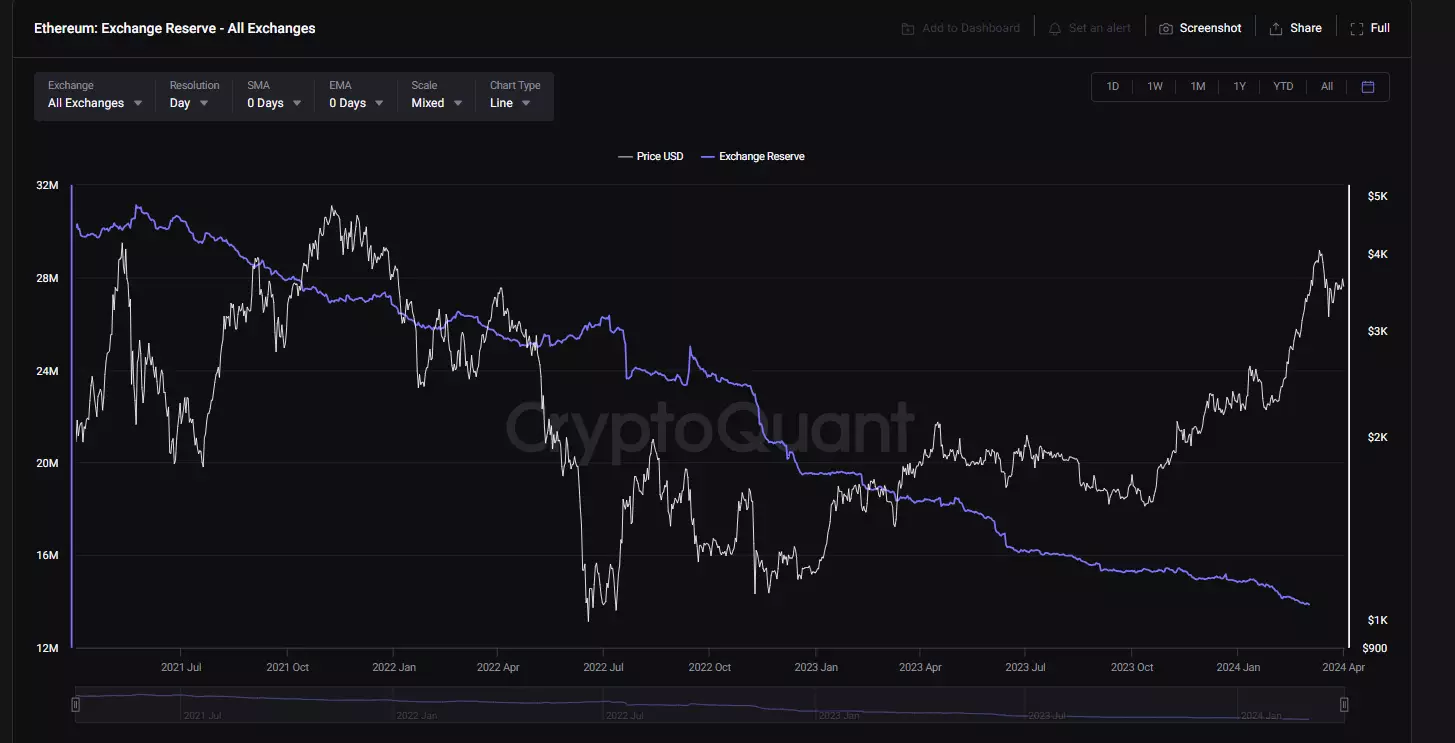The height and width of the screenshot is (743, 1455).
Task: Toggle the Price USD legend series
Action: [x=651, y=157]
